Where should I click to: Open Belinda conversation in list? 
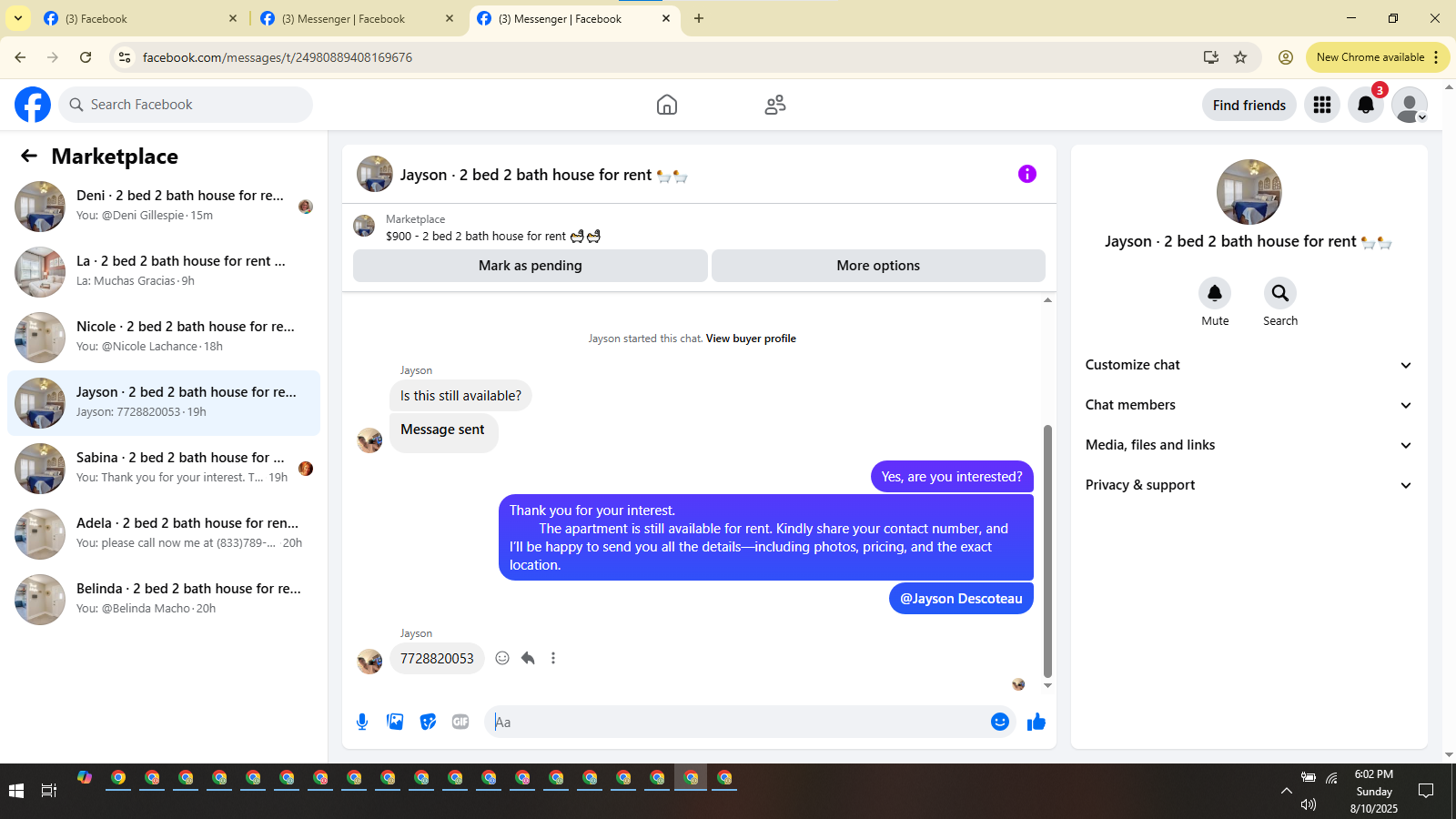pos(164,600)
